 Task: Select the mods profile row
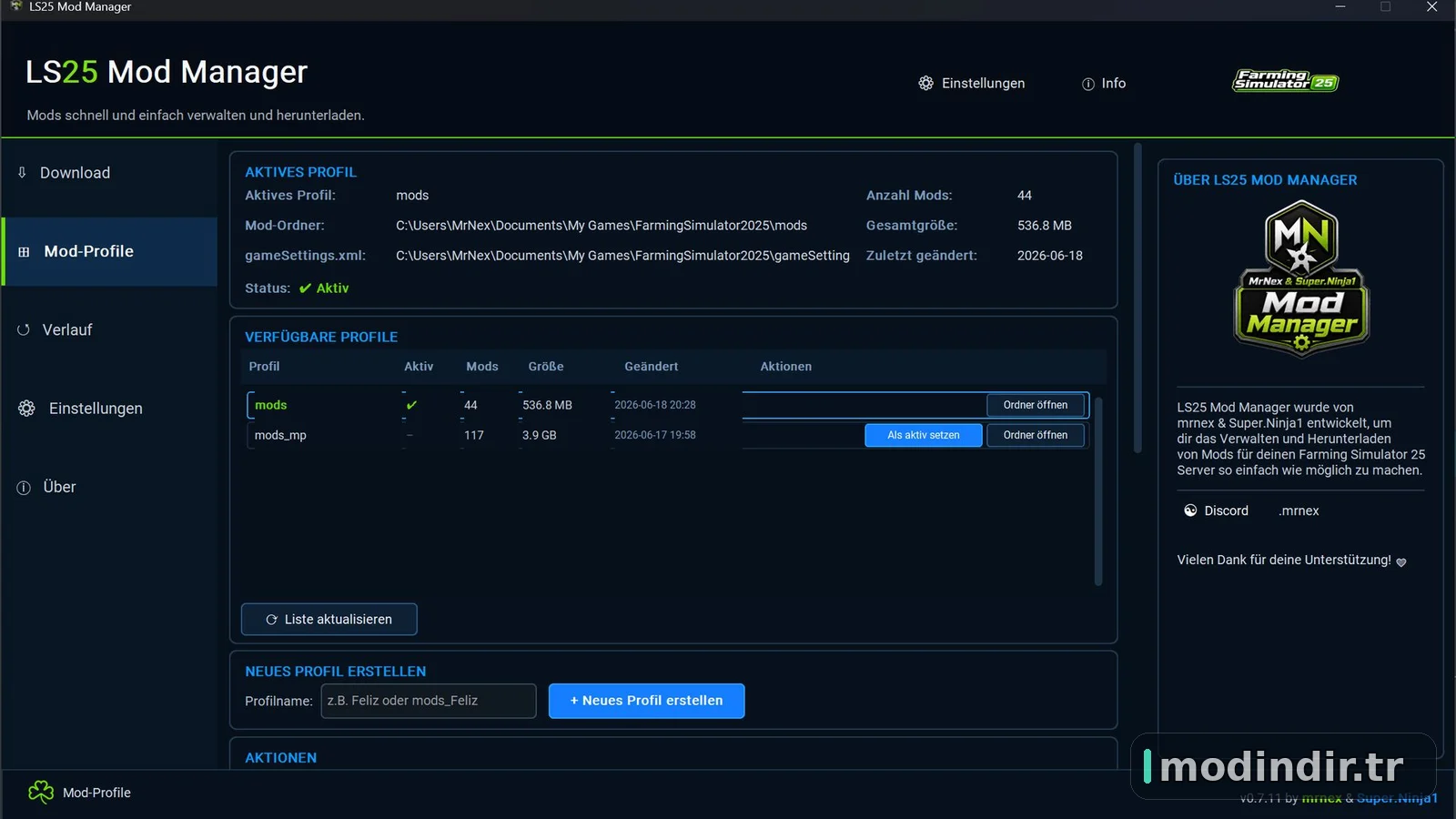click(x=668, y=405)
